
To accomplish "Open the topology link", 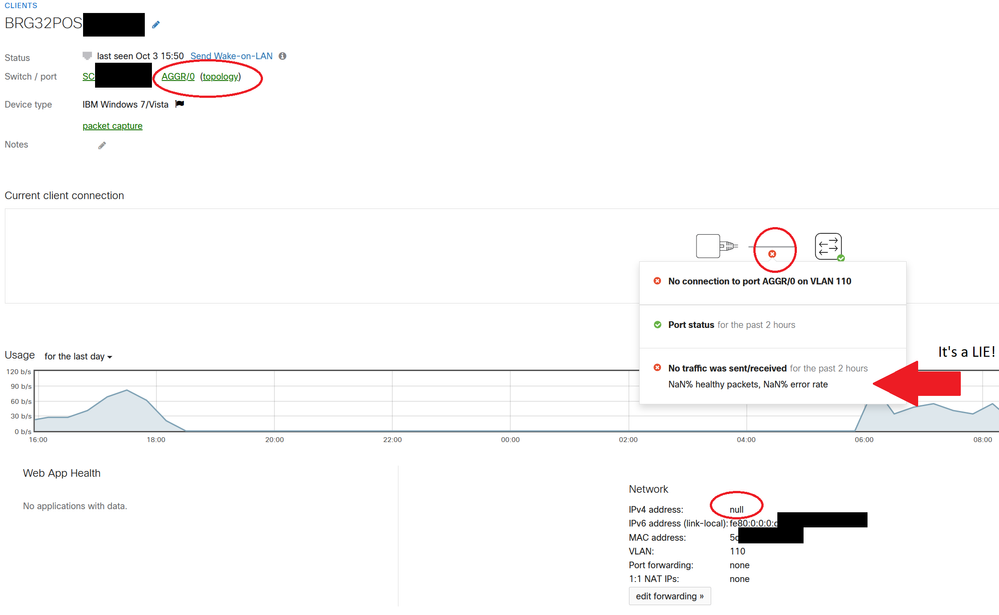I will (x=220, y=77).
